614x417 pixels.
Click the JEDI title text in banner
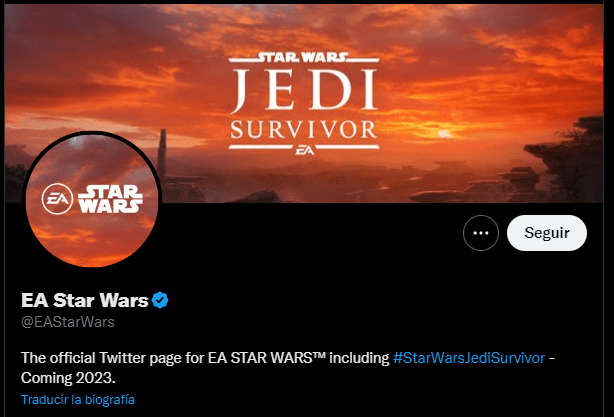(304, 90)
